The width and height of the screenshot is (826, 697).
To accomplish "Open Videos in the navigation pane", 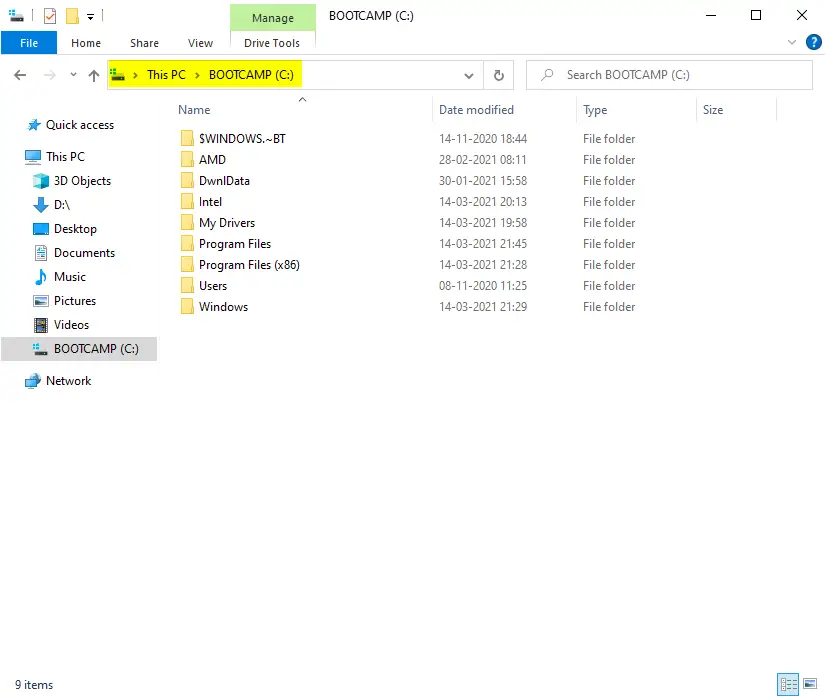I will tap(71, 325).
